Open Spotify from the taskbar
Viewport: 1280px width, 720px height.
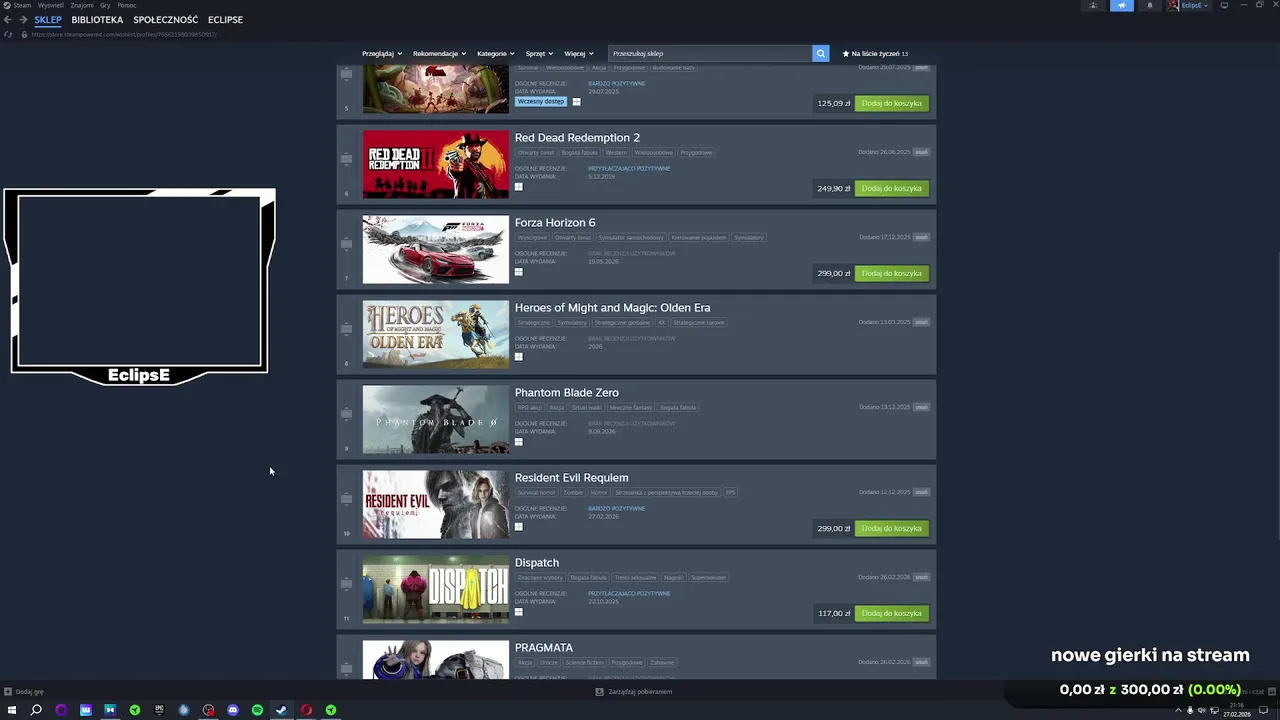(257, 710)
